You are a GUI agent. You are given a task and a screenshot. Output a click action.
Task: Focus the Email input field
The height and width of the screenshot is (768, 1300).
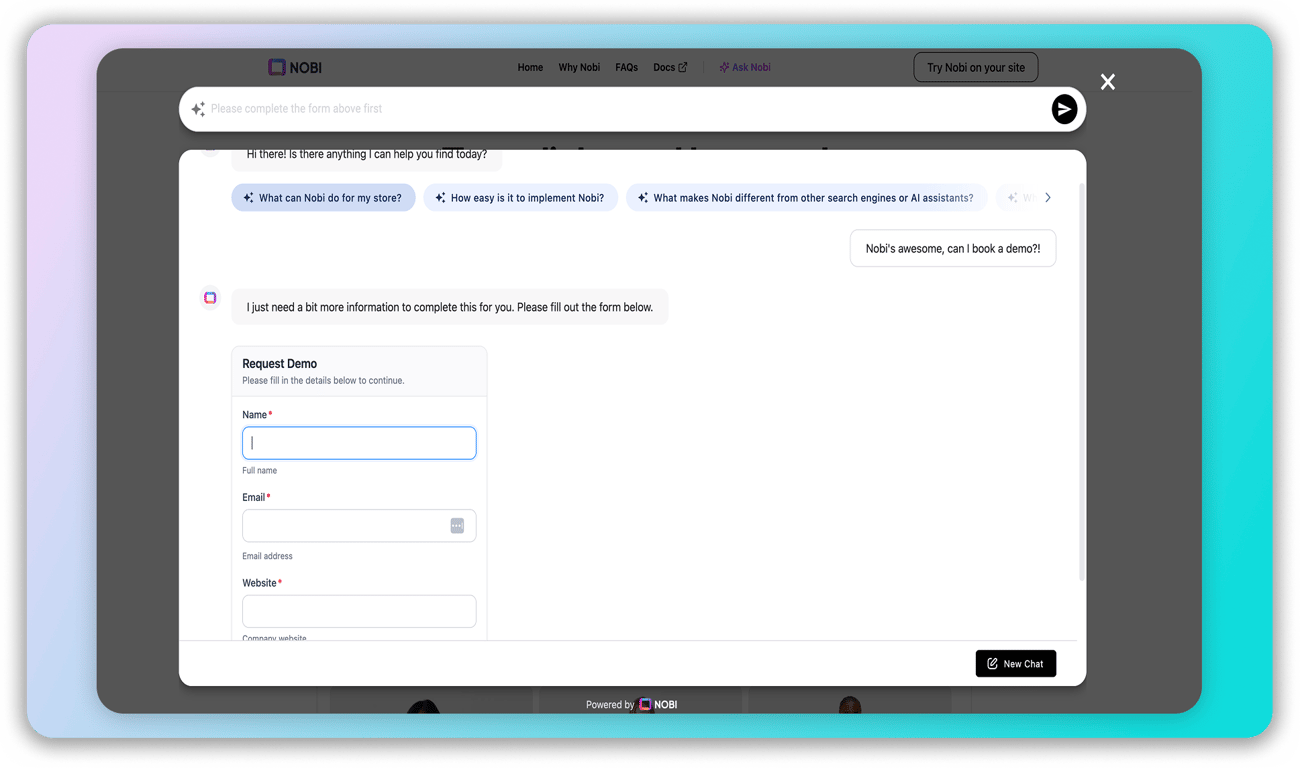(x=359, y=526)
